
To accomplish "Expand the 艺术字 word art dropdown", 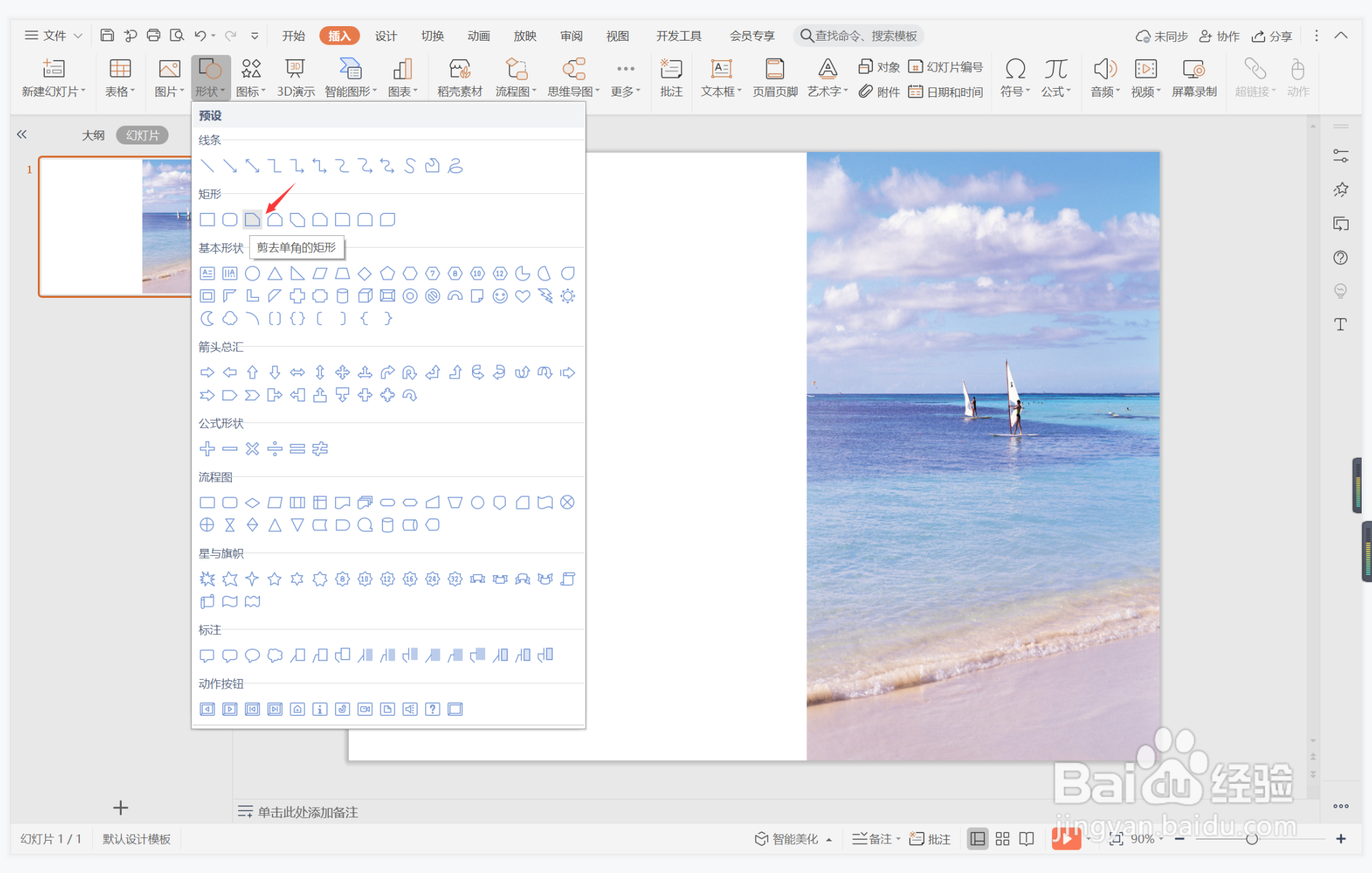I will [828, 78].
